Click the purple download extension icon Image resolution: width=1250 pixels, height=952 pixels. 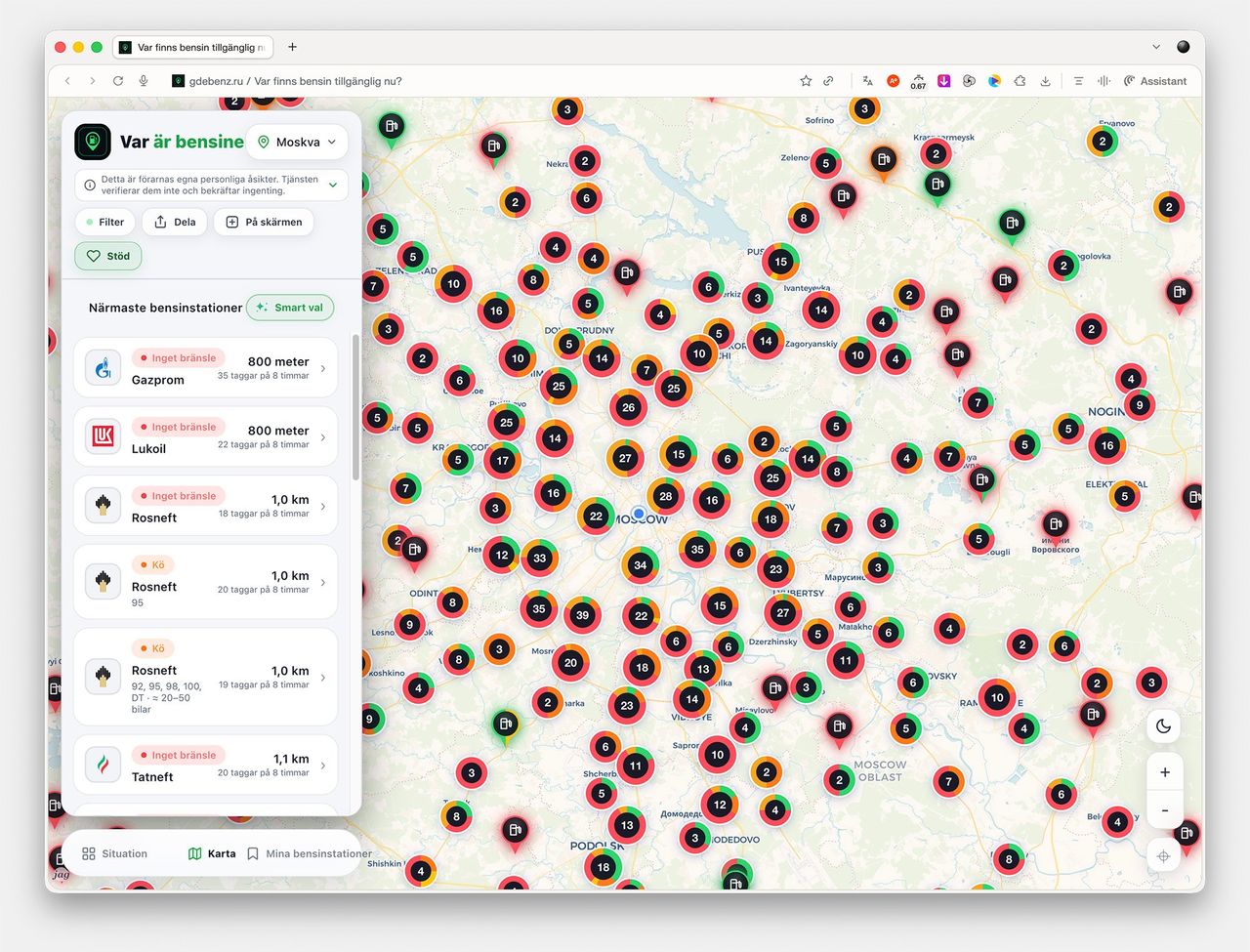[x=943, y=81]
